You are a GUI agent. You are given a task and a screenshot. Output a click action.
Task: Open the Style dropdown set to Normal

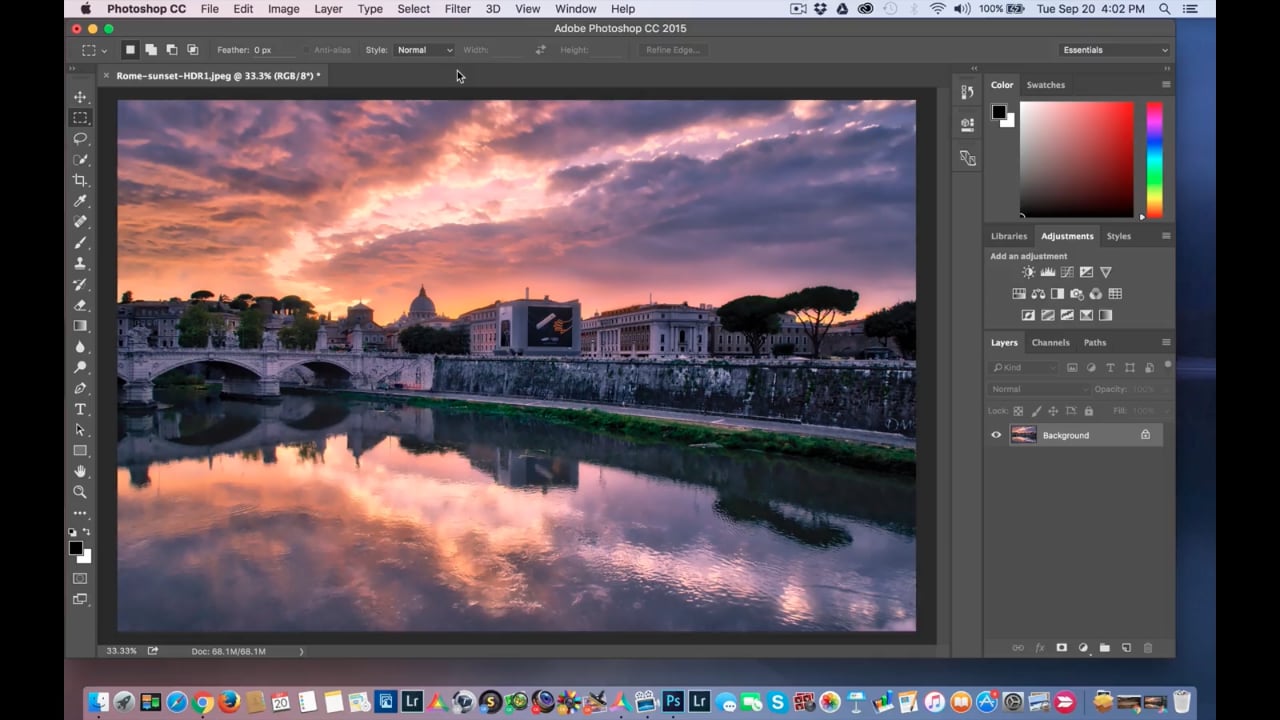click(x=425, y=50)
